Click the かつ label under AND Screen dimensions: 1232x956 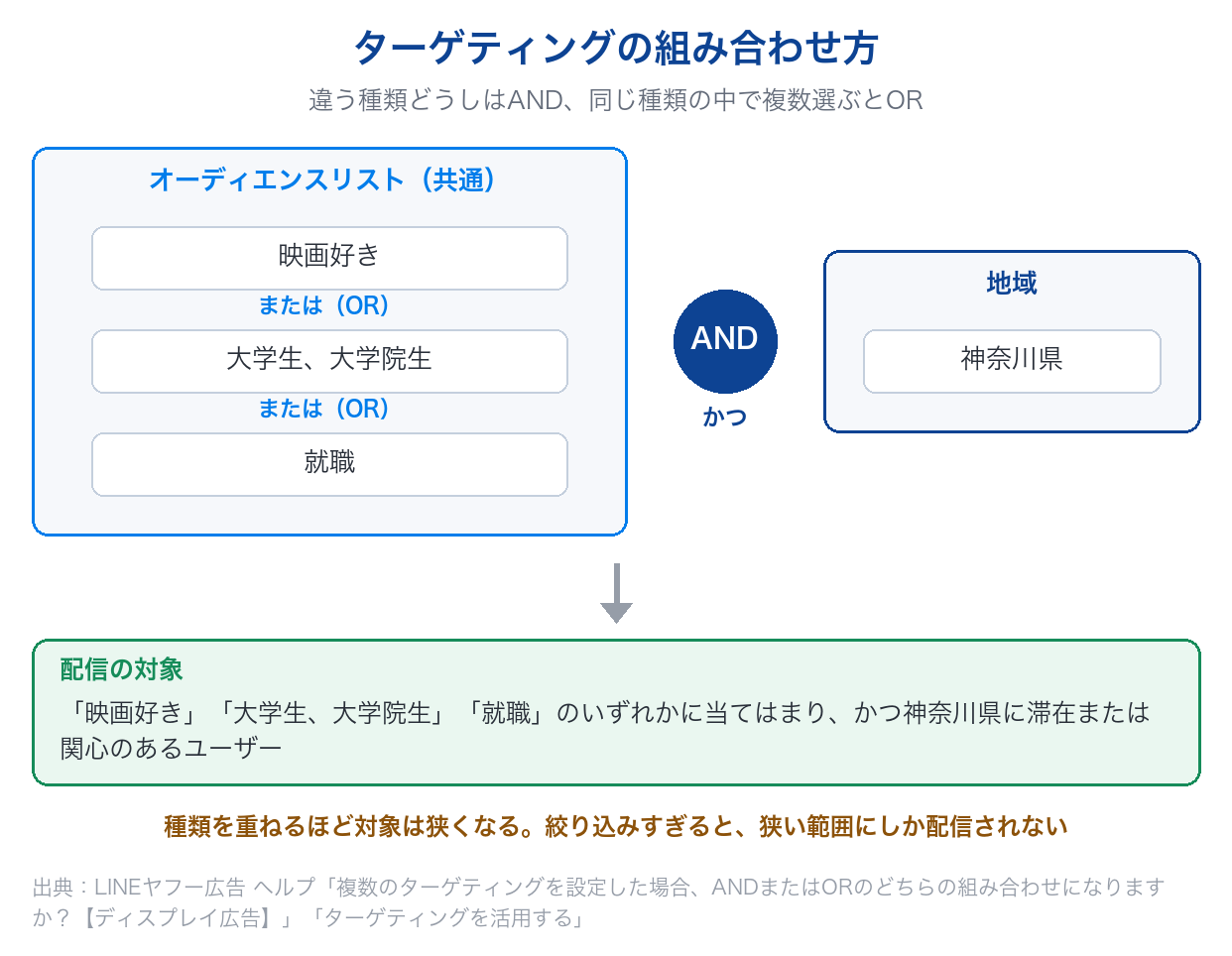[725, 417]
